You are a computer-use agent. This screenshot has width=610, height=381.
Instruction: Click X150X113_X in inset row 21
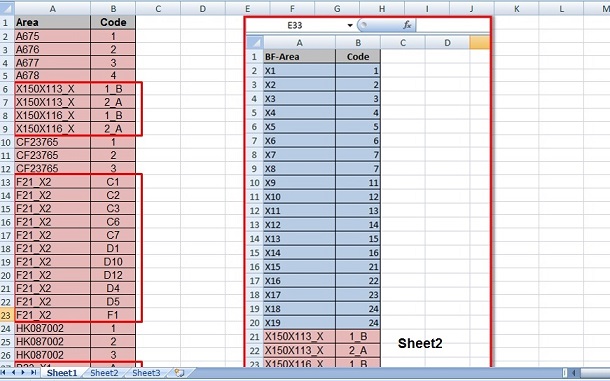[x=299, y=337]
